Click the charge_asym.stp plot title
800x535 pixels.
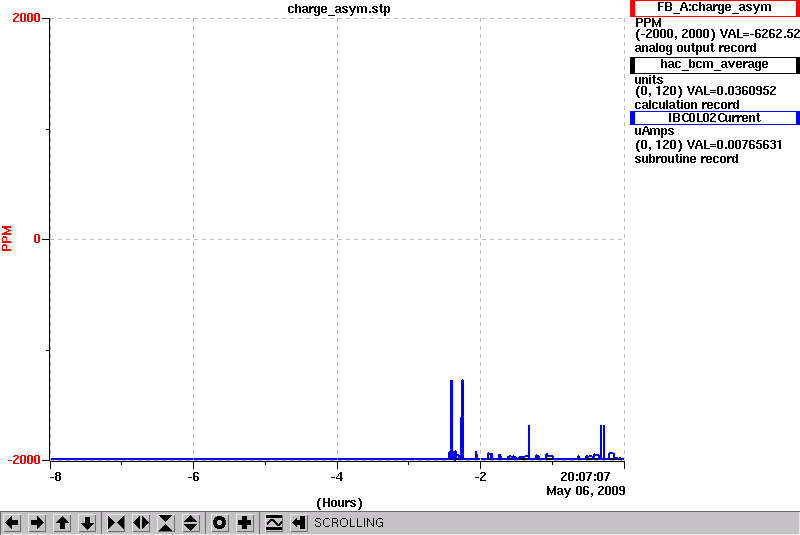339,9
